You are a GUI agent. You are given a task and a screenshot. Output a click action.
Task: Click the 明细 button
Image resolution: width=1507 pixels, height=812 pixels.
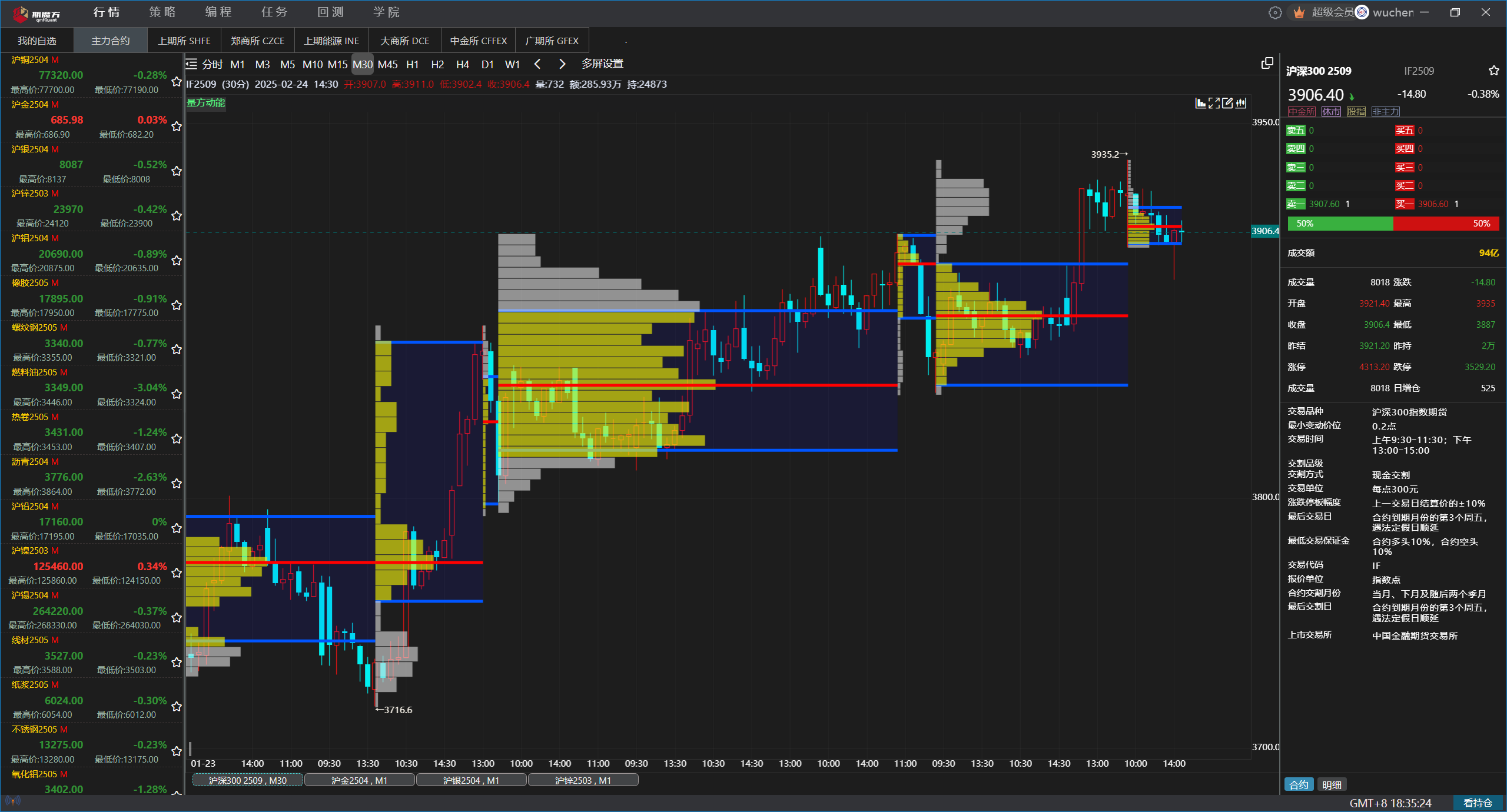click(1332, 784)
